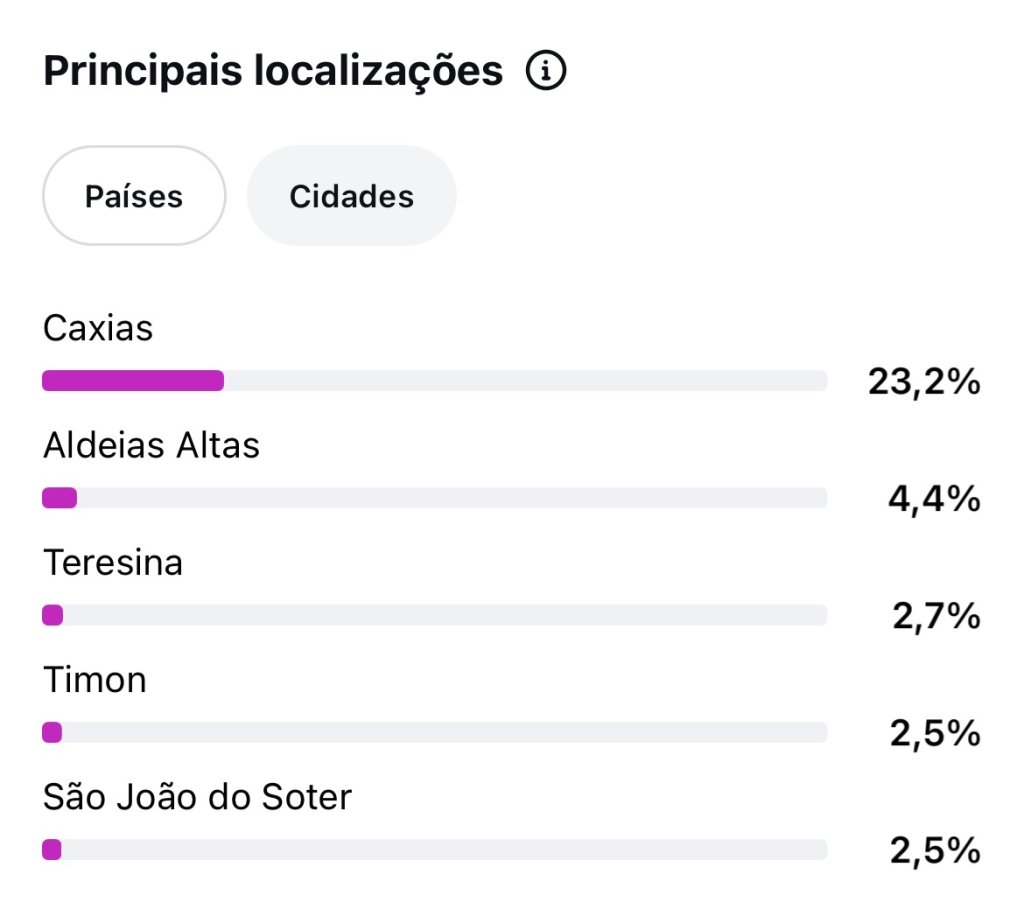
Task: Select the Timon city label
Action: point(95,680)
